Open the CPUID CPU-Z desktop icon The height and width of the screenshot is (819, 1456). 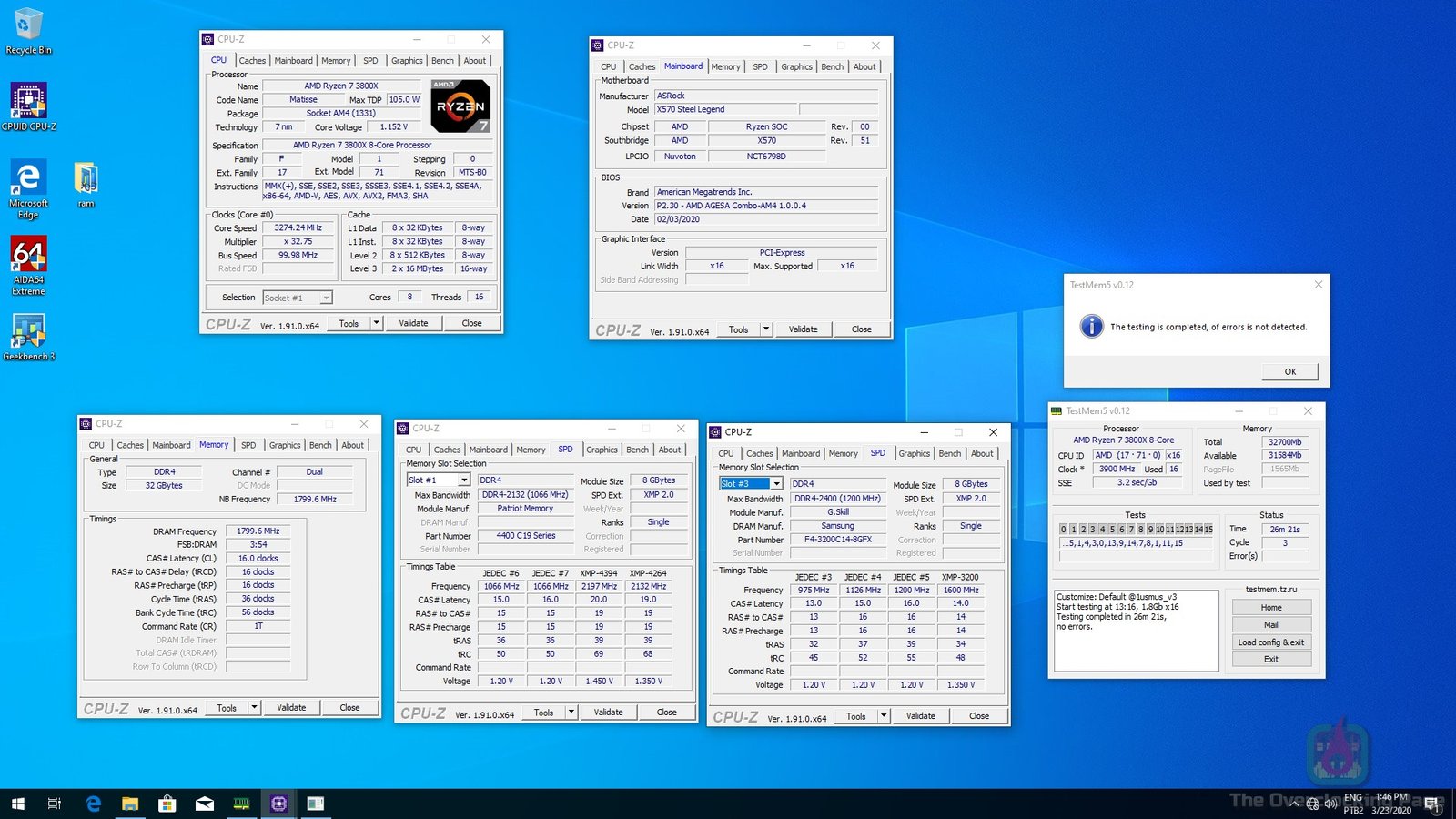coord(28,102)
